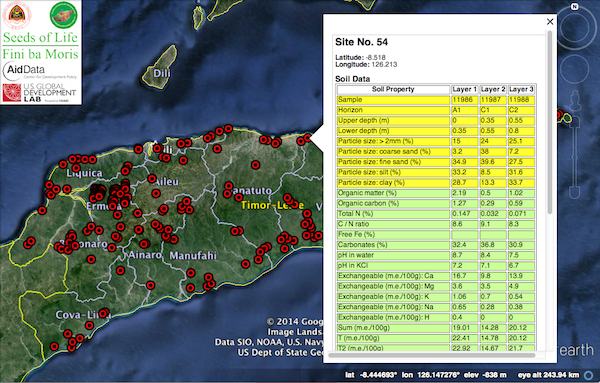Select the southwestern-most red marker below Cova-Lima
The image size is (600, 383).
click(x=54, y=347)
